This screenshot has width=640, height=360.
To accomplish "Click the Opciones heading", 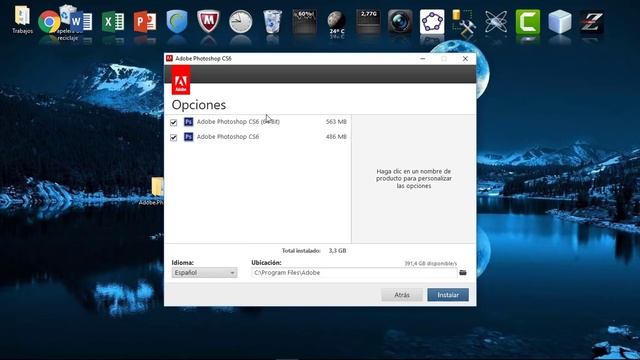I will [199, 105].
